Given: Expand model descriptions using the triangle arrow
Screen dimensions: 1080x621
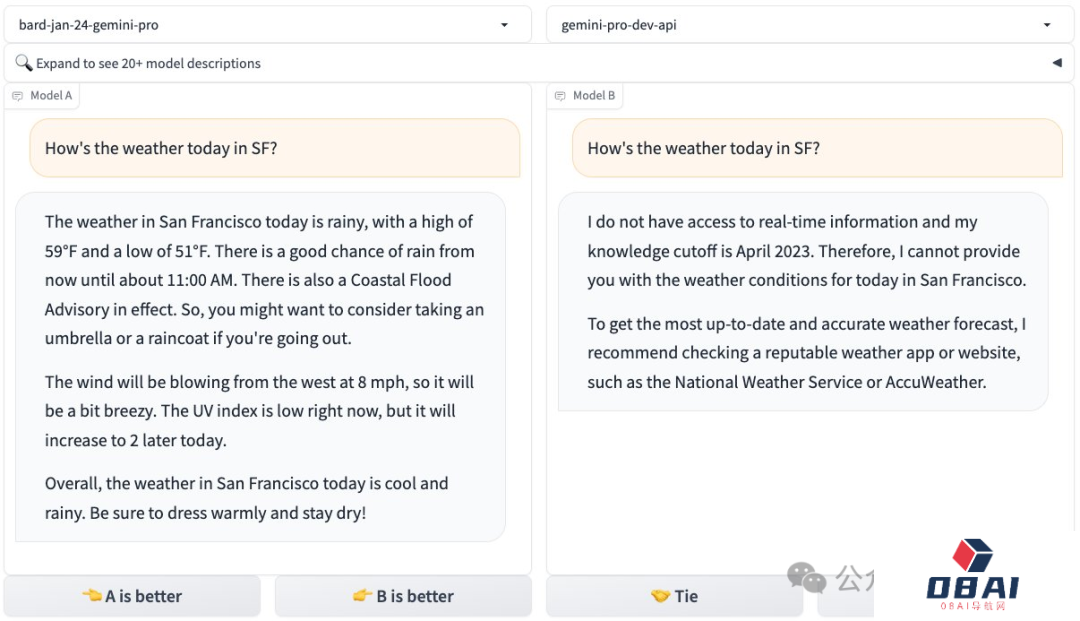Looking at the screenshot, I should coord(1056,63).
